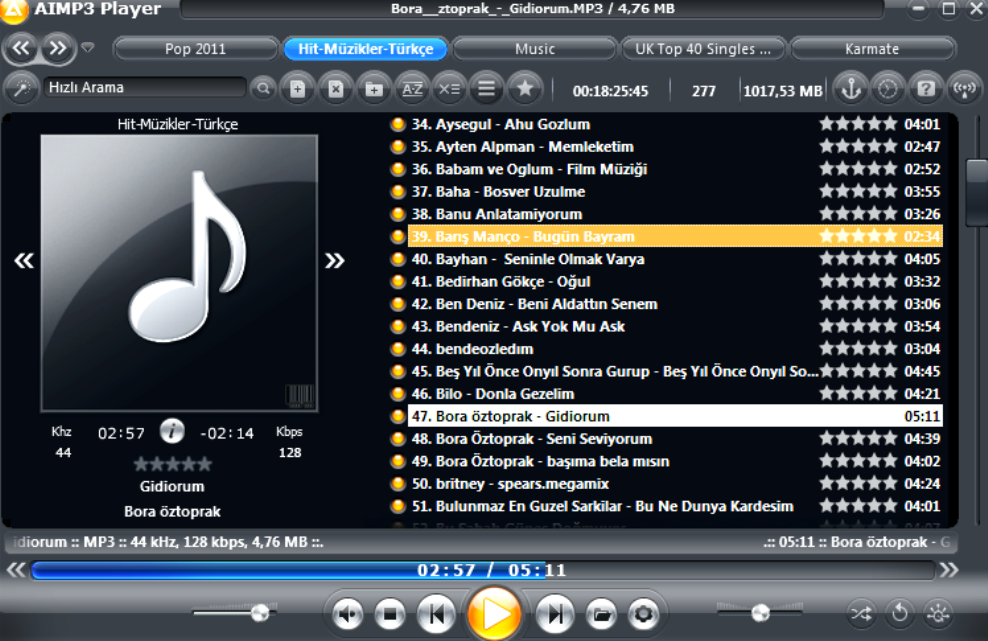Click the music note album art thumbnail

pyautogui.click(x=180, y=274)
